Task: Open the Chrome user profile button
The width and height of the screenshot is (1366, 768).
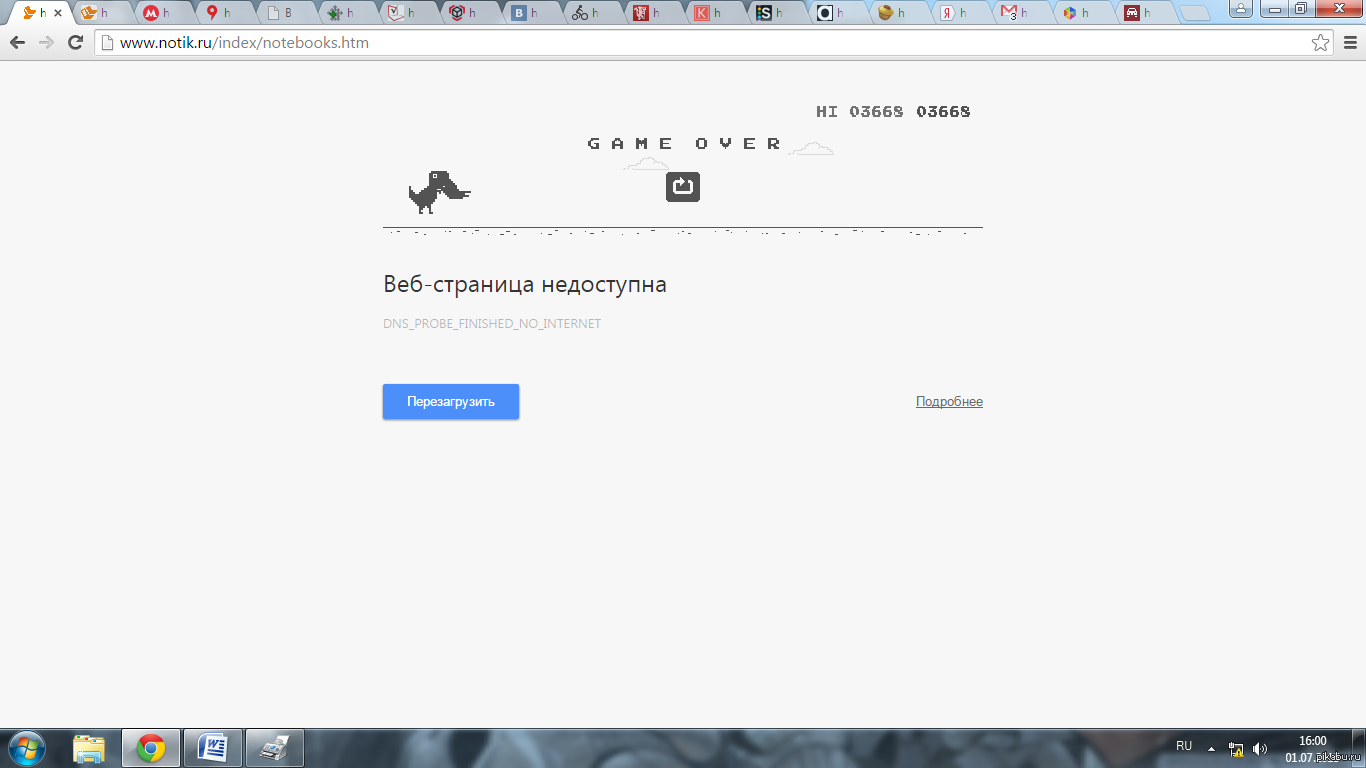Action: 1241,9
